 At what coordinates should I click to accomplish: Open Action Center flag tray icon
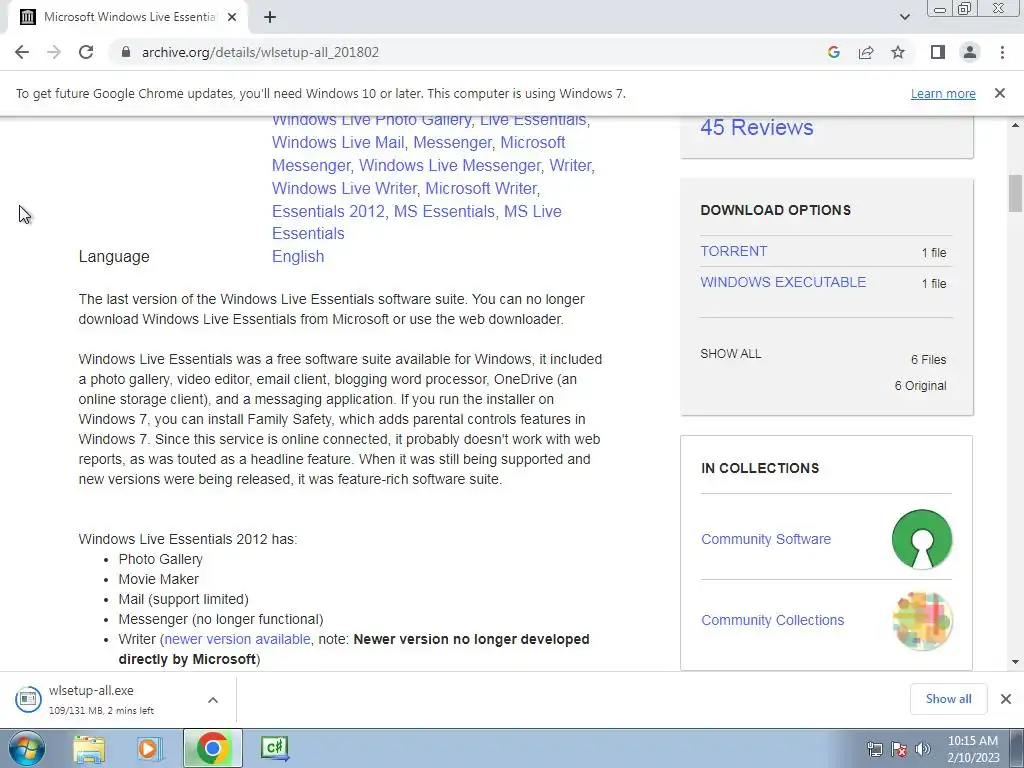coord(899,749)
